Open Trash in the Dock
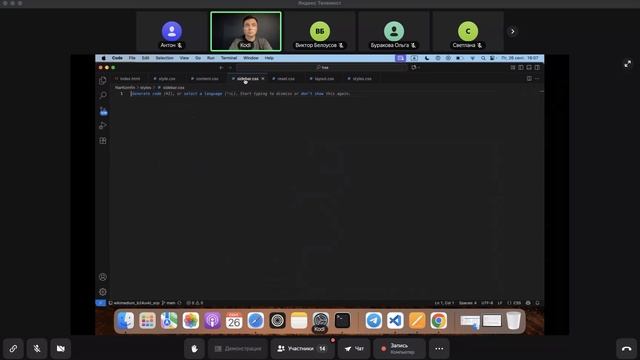The height and width of the screenshot is (360, 640). [513, 320]
